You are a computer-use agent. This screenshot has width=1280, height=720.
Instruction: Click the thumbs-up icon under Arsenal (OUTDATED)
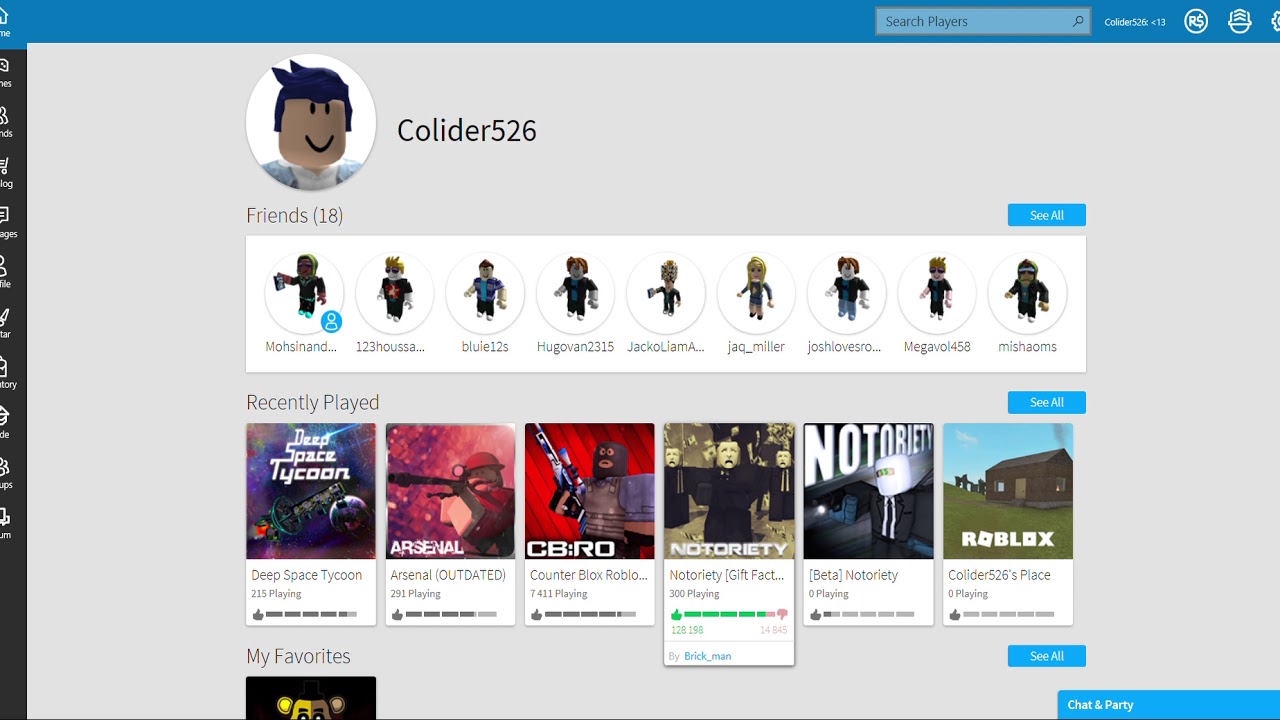[397, 614]
